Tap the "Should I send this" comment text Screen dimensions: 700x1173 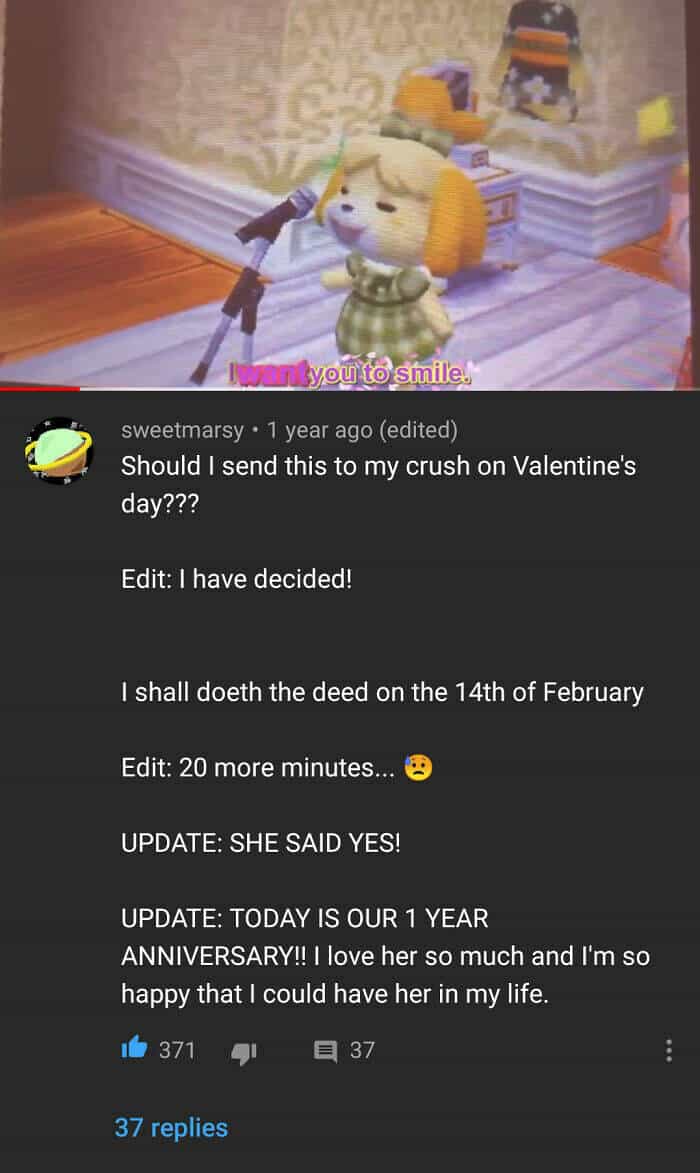tap(378, 485)
